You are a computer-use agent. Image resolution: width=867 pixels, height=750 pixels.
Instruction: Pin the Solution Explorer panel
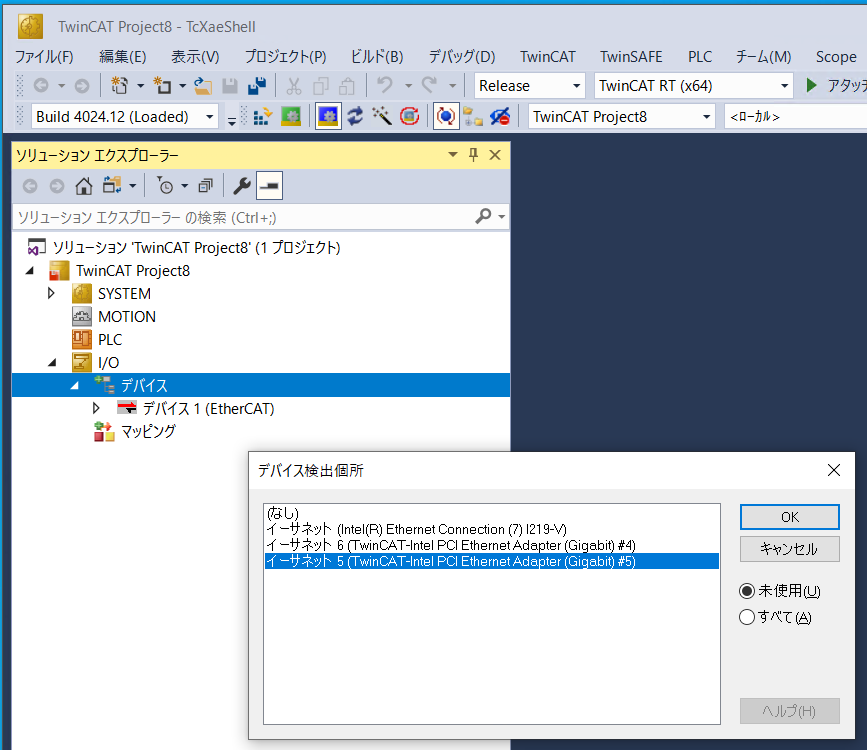[x=473, y=155]
